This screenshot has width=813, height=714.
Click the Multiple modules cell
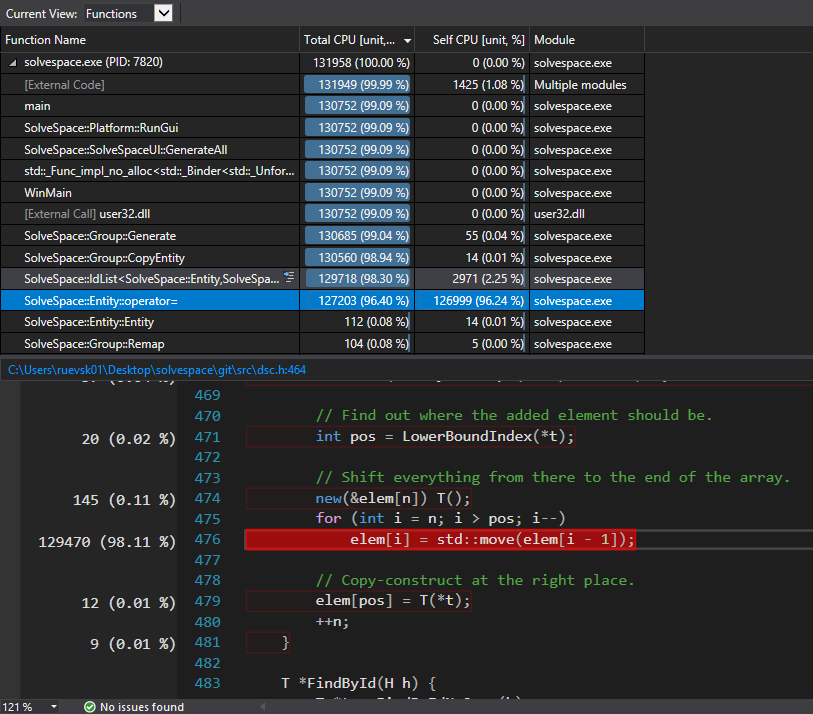587,85
